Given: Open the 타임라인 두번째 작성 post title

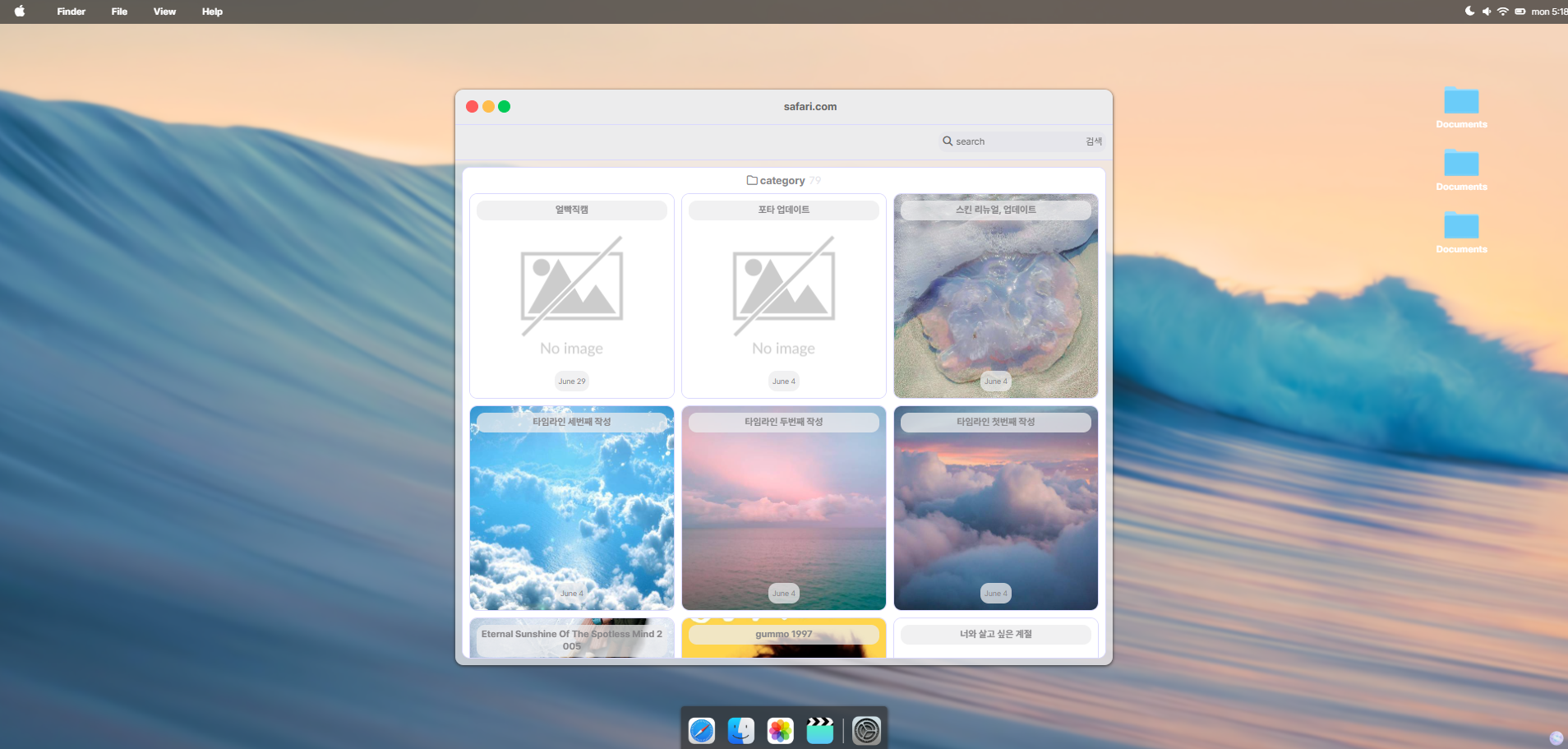Looking at the screenshot, I should click(x=784, y=422).
